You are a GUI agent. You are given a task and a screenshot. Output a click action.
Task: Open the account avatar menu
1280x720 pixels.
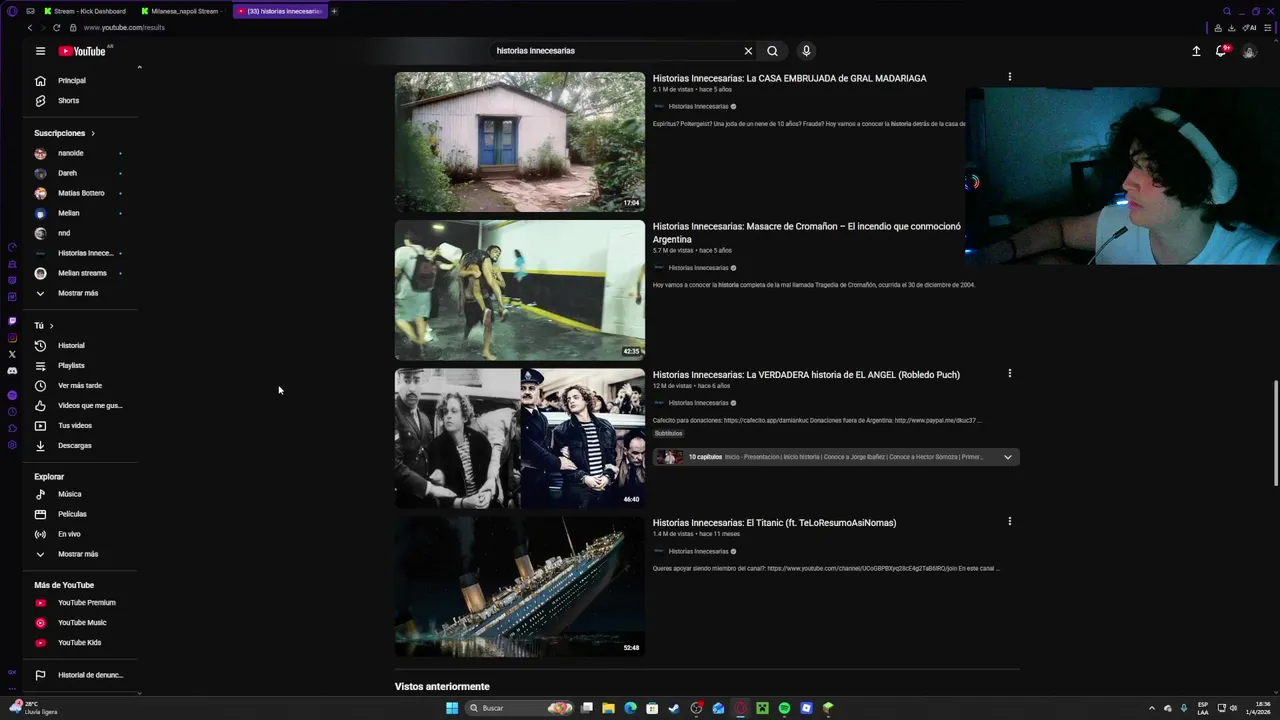1249,51
